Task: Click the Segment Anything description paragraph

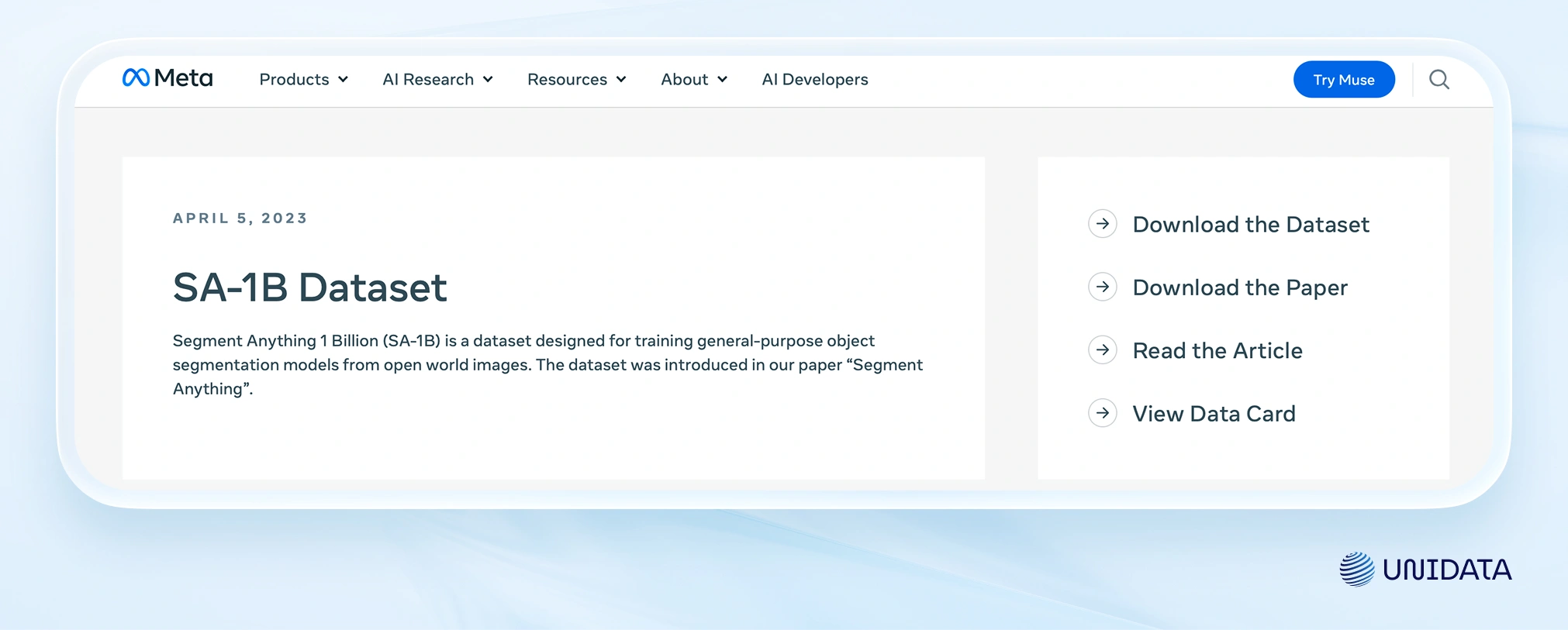Action: point(547,364)
